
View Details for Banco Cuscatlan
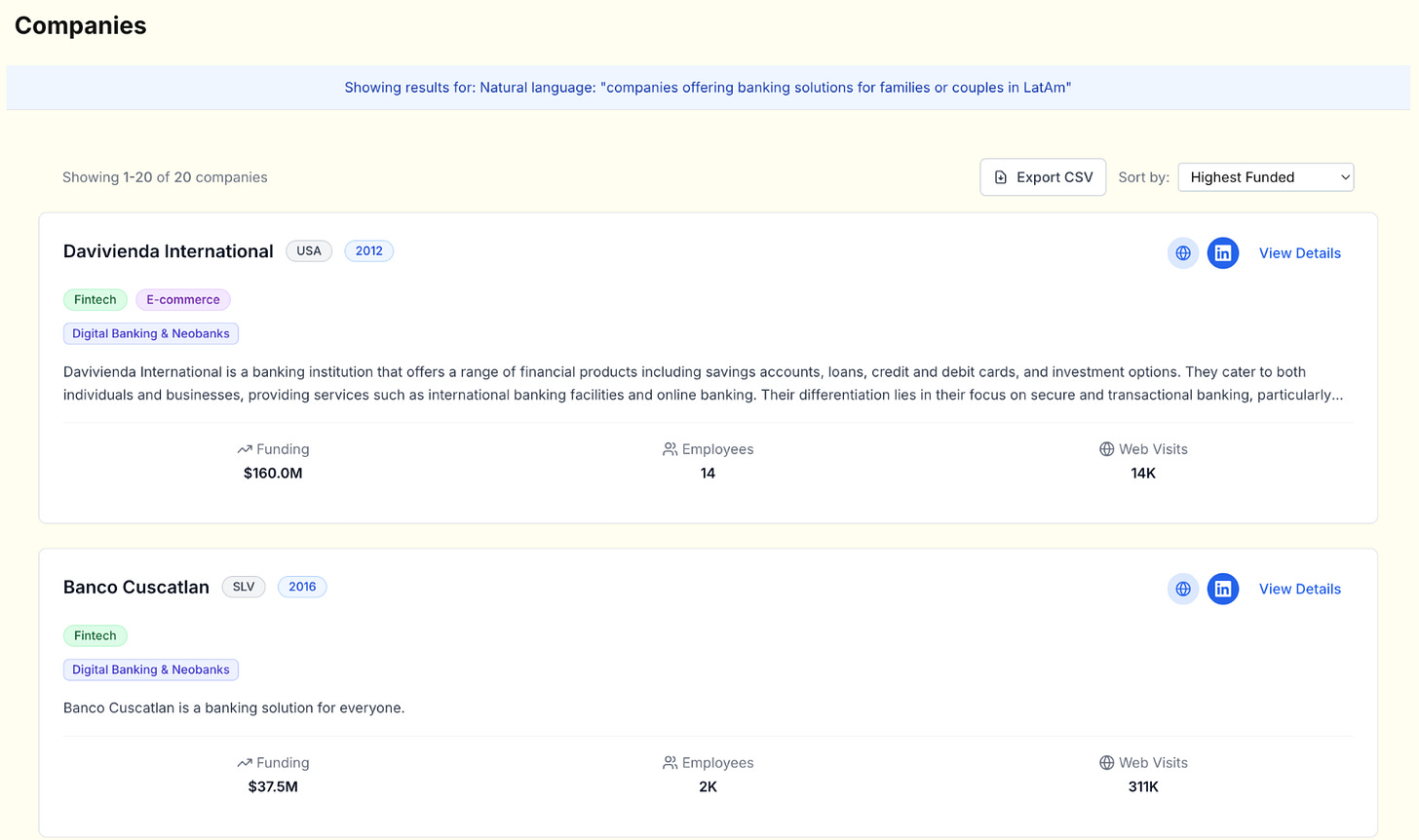click(1299, 589)
